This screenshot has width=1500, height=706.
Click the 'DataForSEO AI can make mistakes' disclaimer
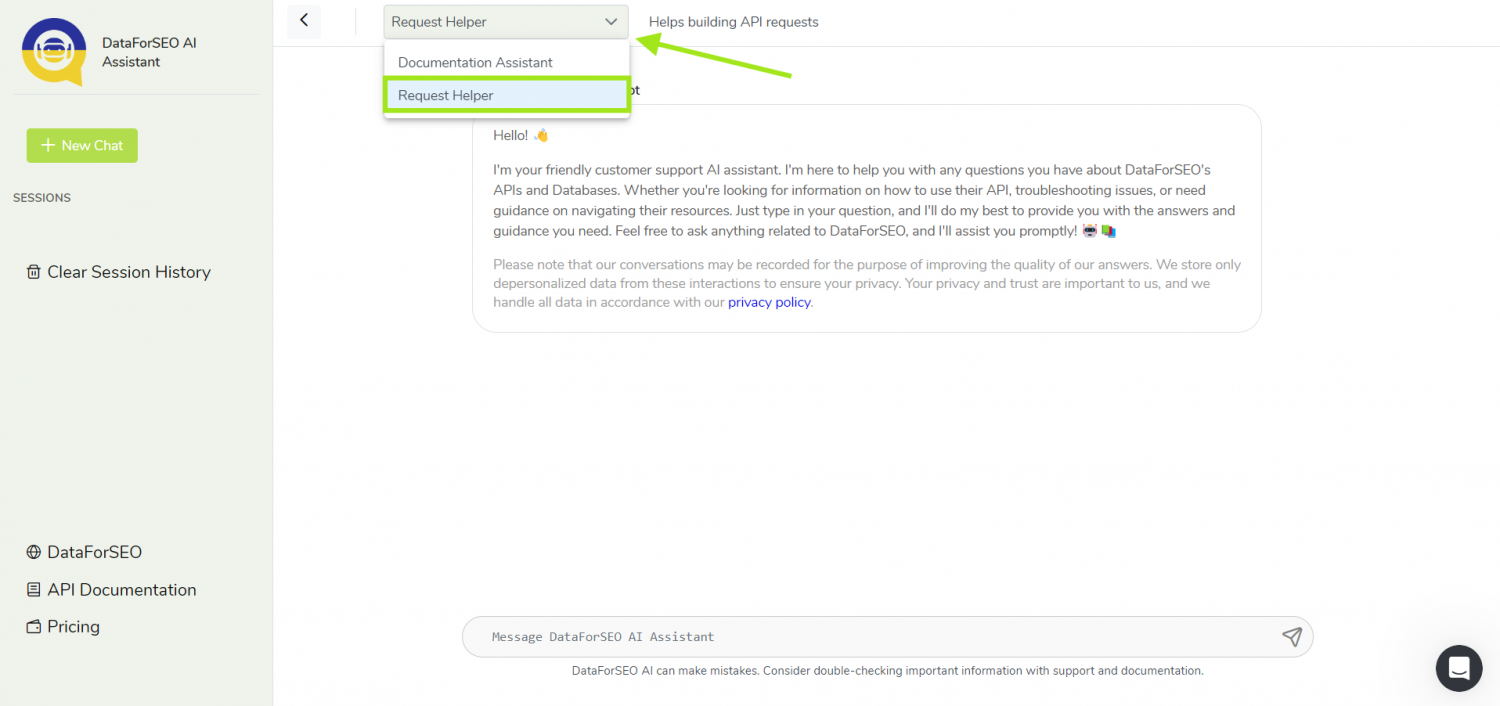pyautogui.click(x=887, y=671)
